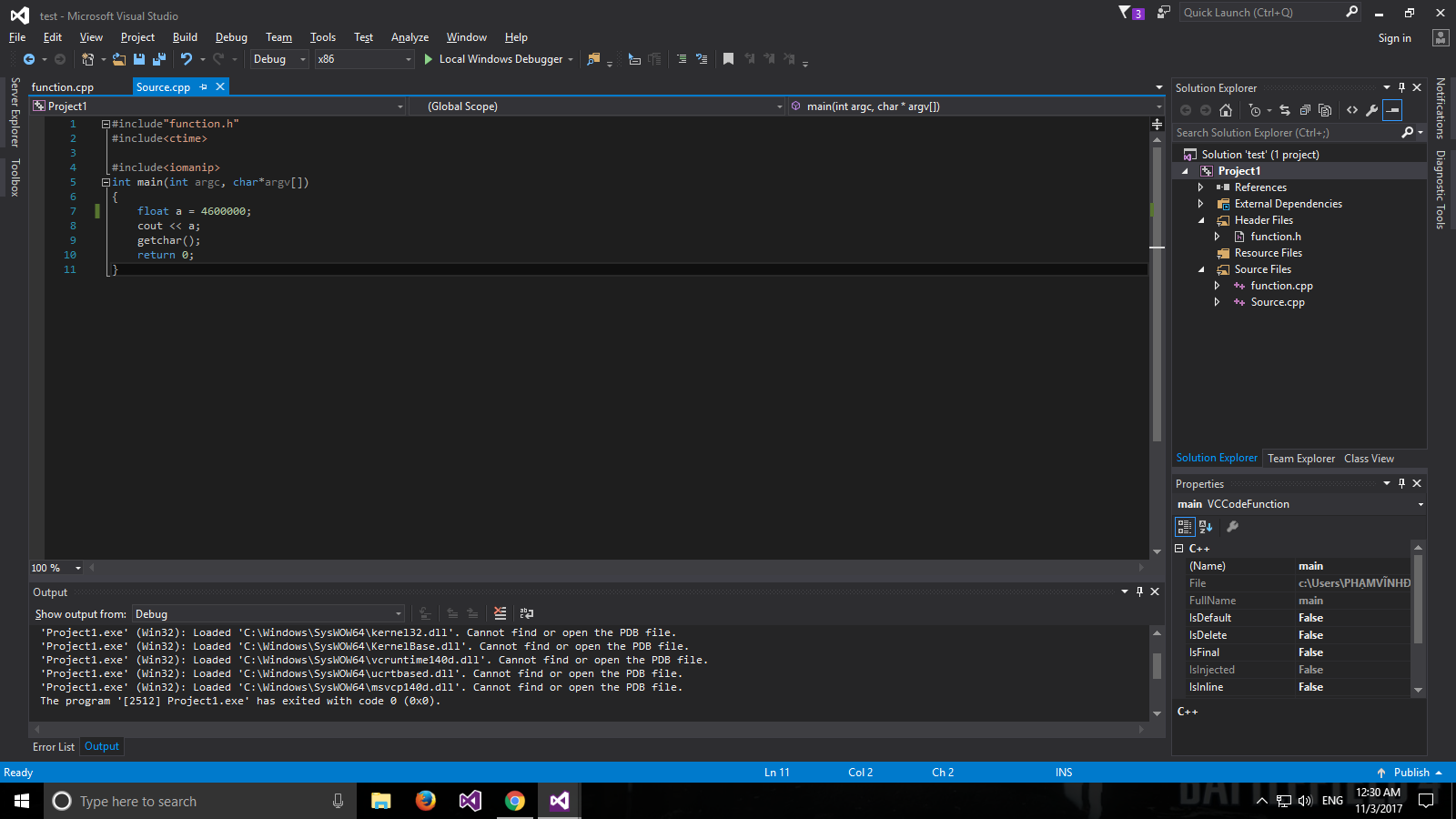This screenshot has height=819, width=1456.
Task: Toggle Preview Selected Items in Solution Explorer
Action: point(1392,110)
